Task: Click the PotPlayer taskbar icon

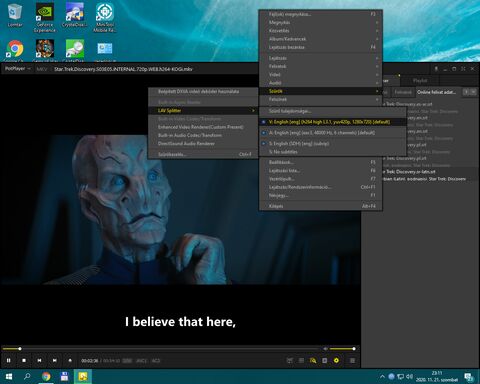Action: click(83, 377)
